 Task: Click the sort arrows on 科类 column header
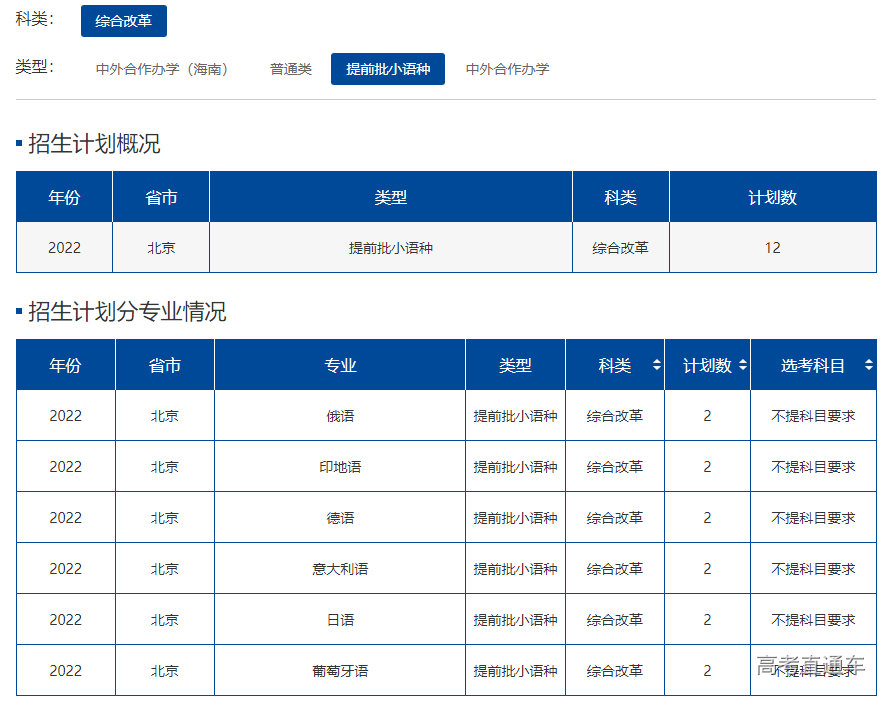tap(657, 365)
